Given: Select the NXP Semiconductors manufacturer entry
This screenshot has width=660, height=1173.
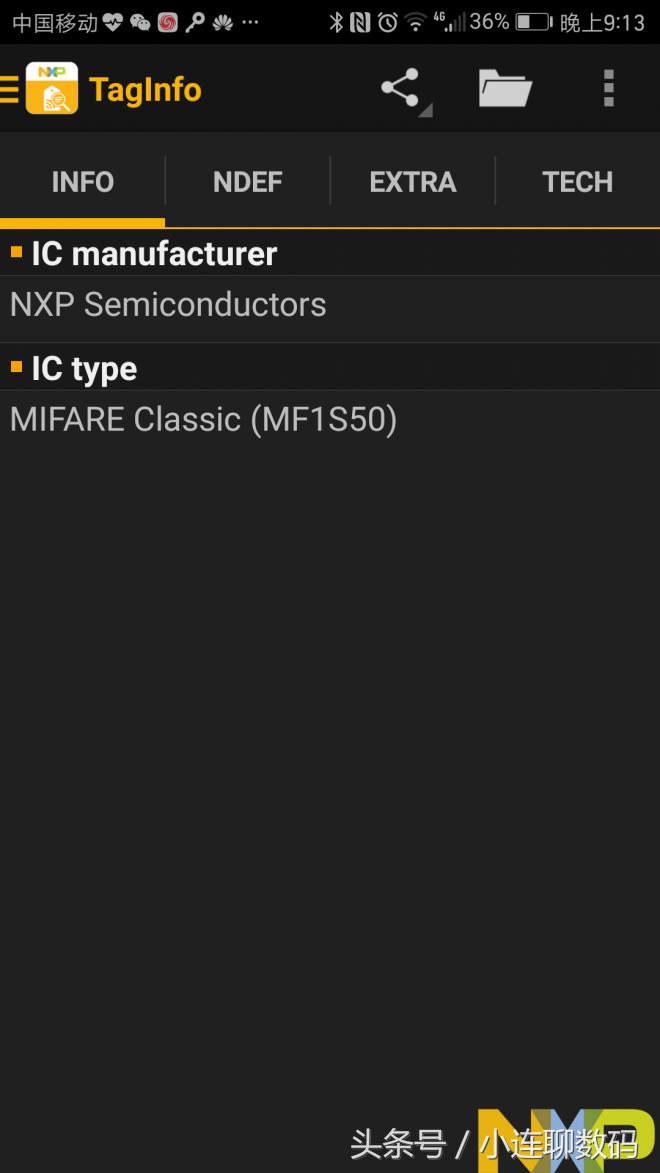Looking at the screenshot, I should 167,305.
